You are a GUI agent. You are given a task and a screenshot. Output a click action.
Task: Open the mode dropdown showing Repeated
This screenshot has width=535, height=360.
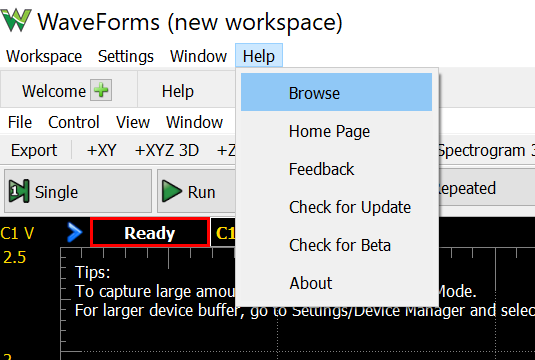(487, 188)
